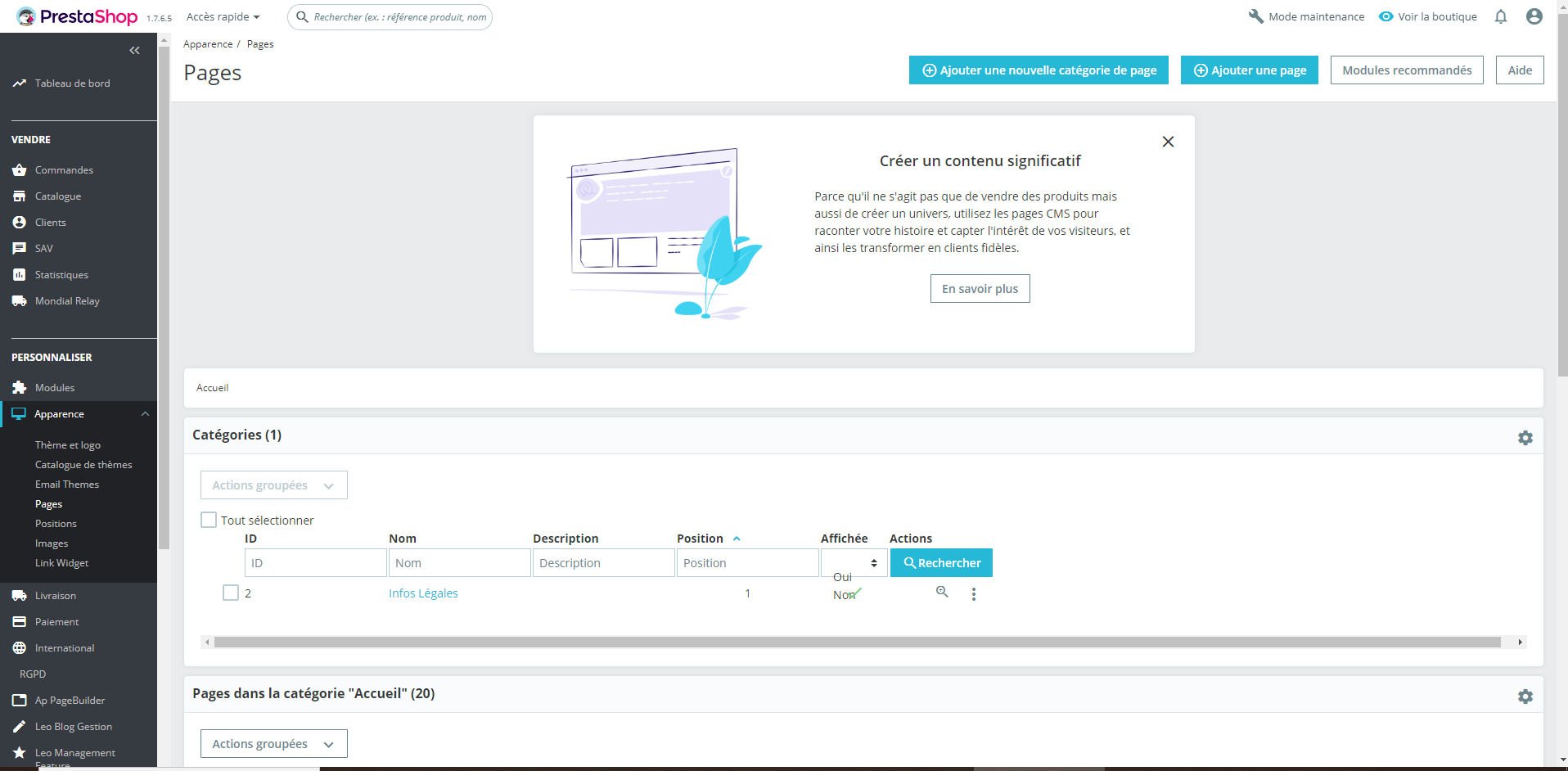Click the Catalogue store icon
Viewport: 1568px width, 771px height.
(20, 196)
